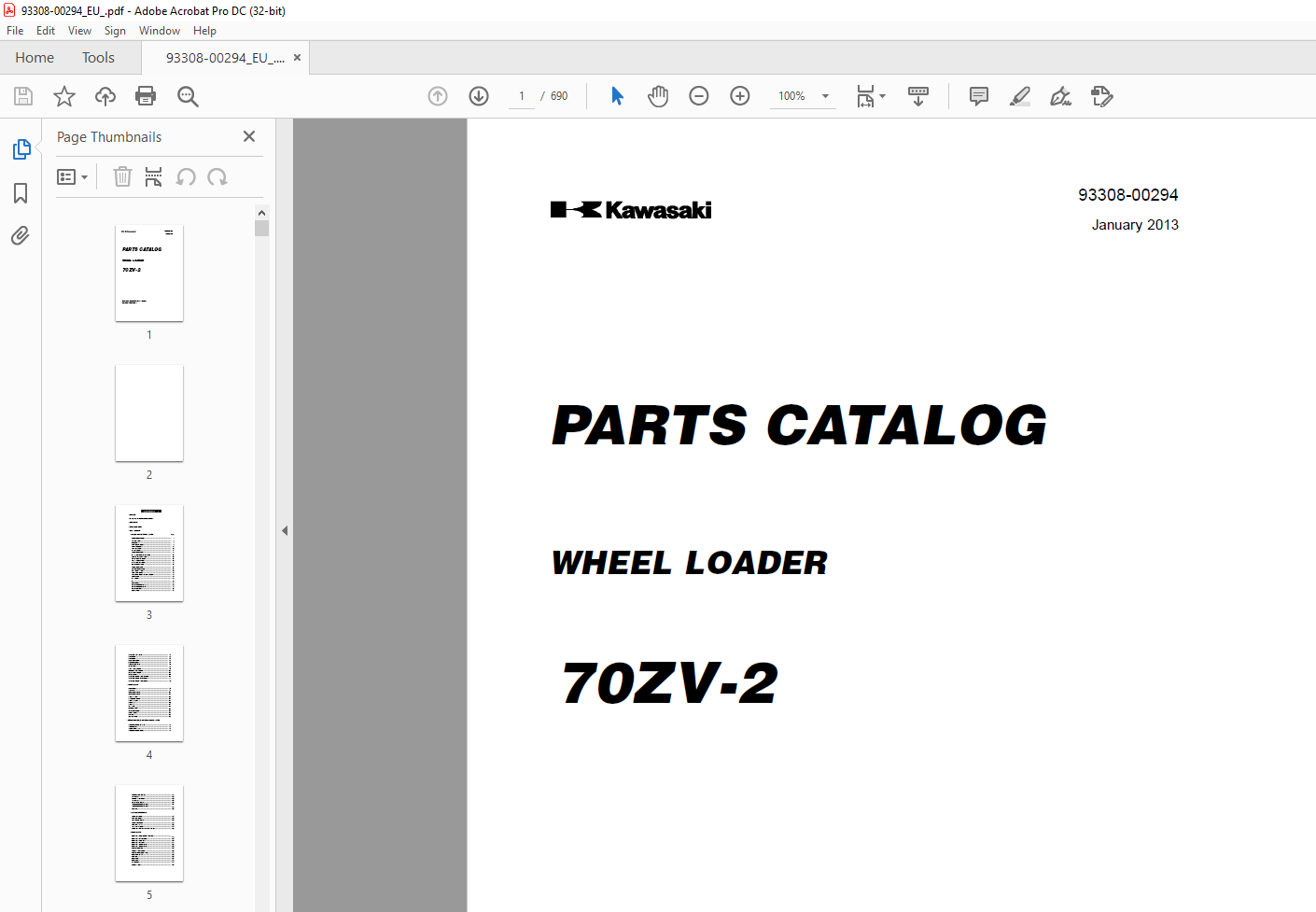Click the current page number field
This screenshot has height=912, width=1316.
(522, 96)
